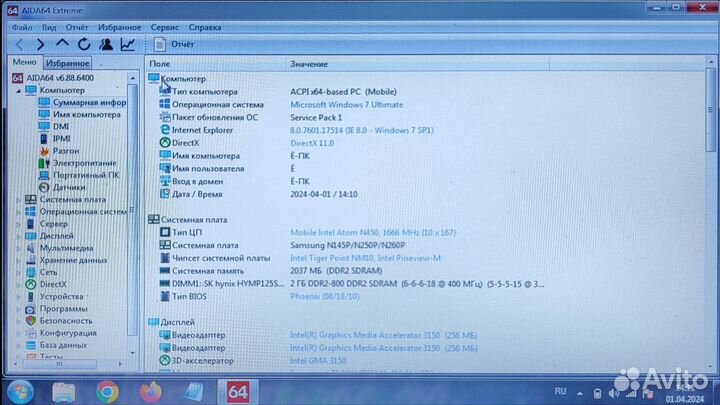Open the Intel GMA 3150 link
Image resolution: width=720 pixels, height=405 pixels.
(318, 361)
